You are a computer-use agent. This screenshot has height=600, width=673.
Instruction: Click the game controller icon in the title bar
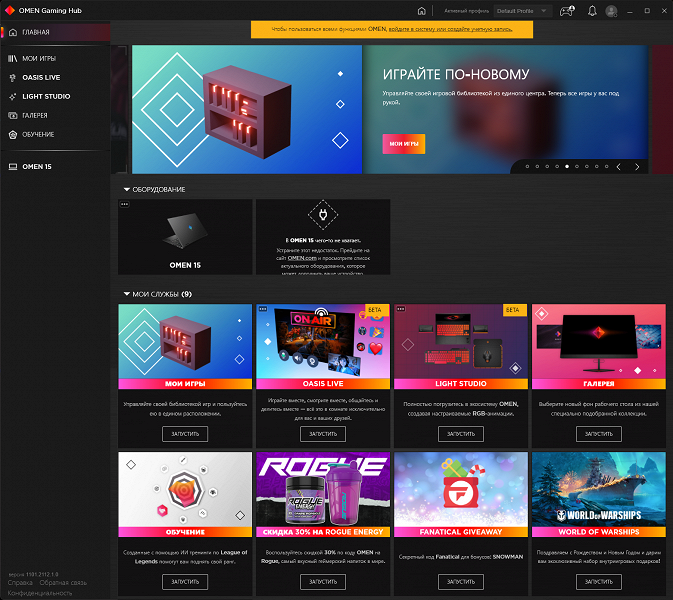coord(567,11)
